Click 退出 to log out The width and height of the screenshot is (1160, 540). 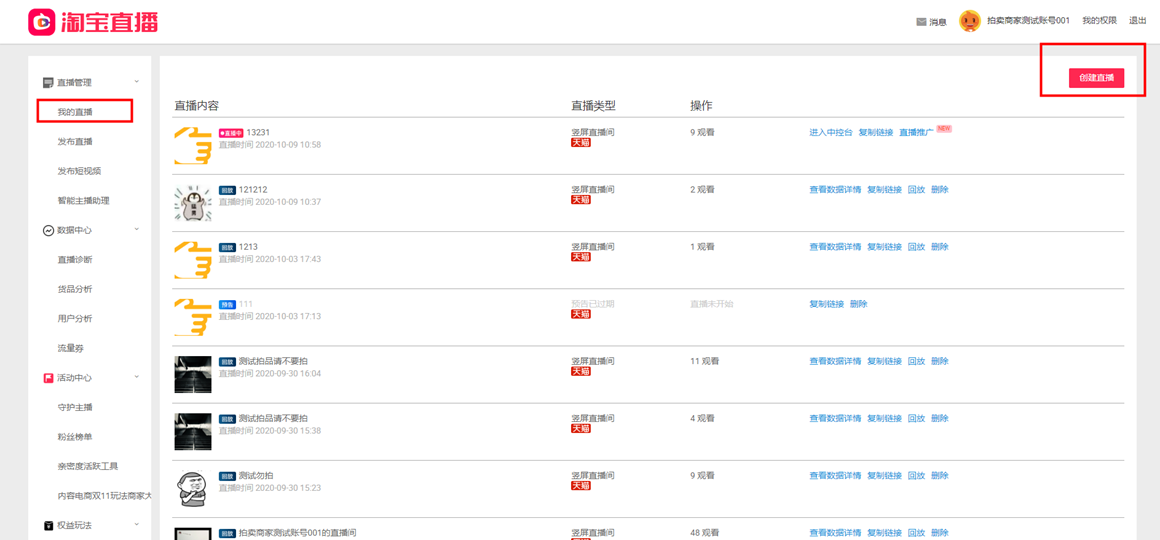(x=1138, y=21)
